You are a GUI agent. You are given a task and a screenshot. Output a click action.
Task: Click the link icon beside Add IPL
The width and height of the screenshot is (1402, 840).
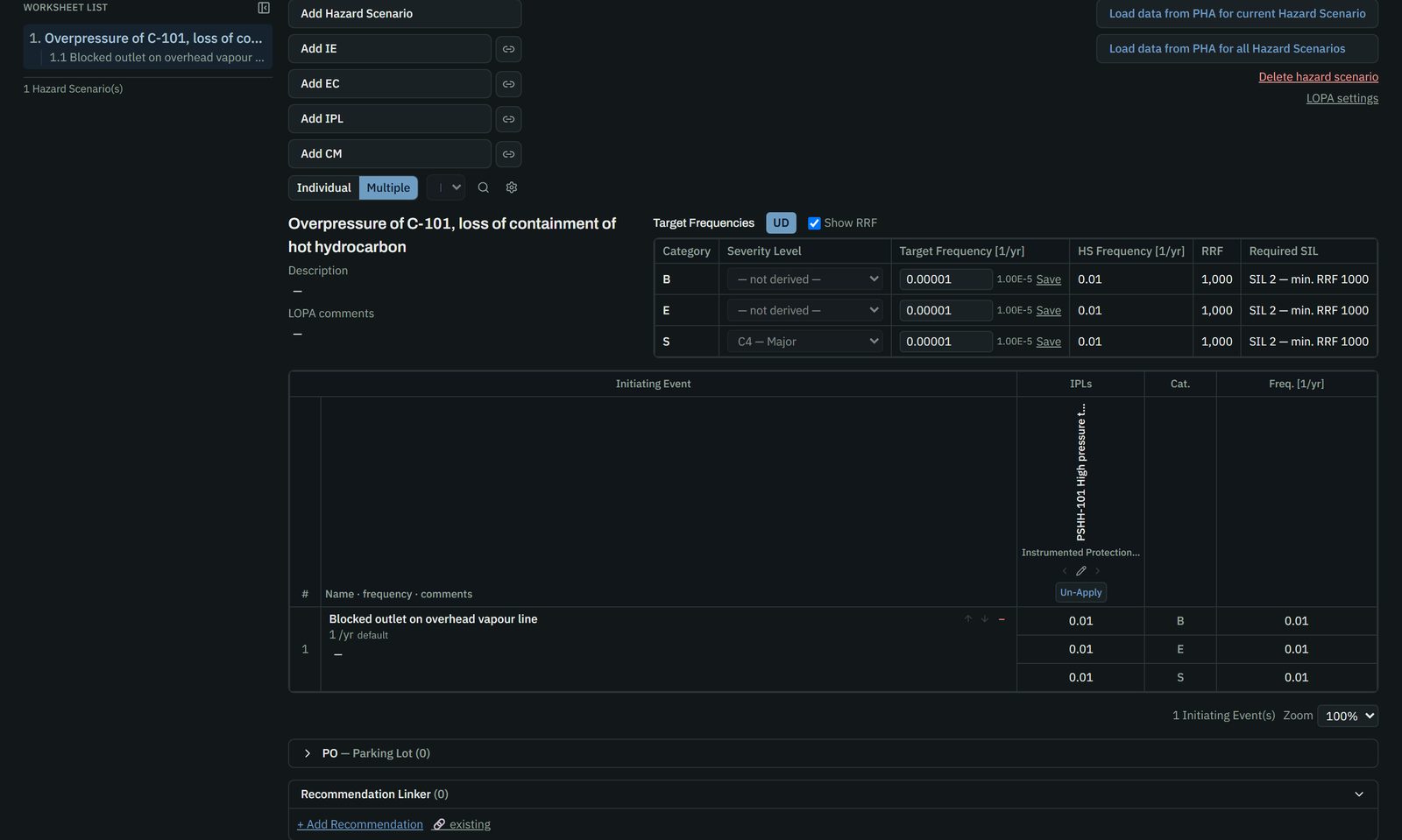[x=508, y=119]
